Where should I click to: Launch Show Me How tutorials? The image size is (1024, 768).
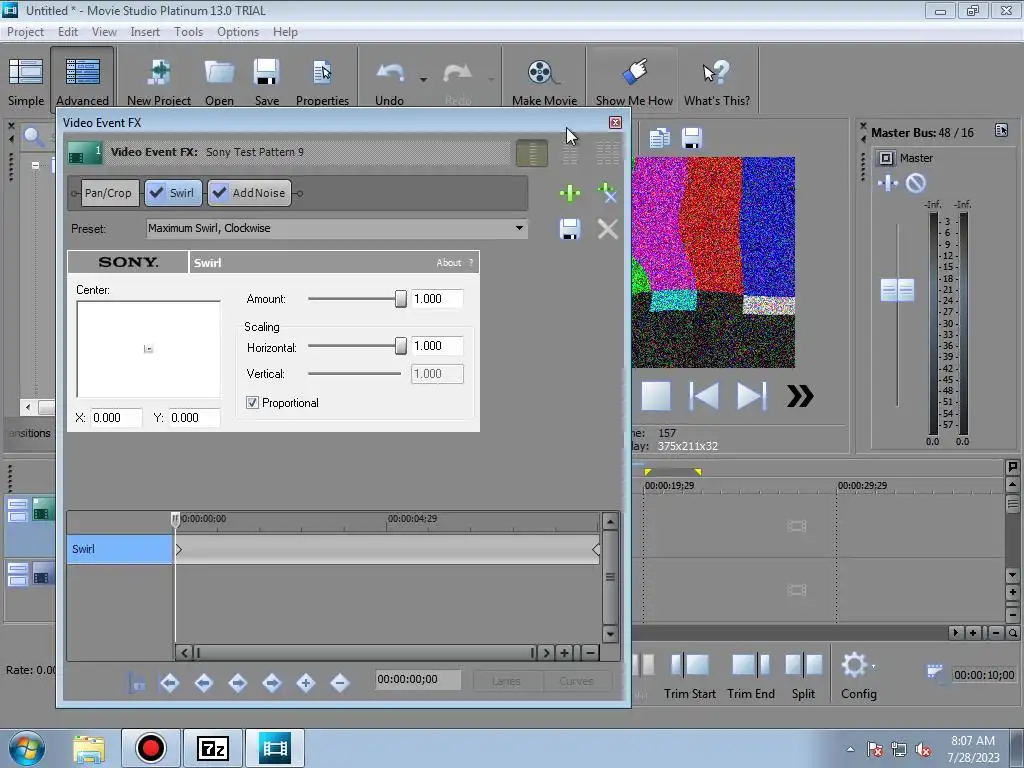(x=633, y=81)
